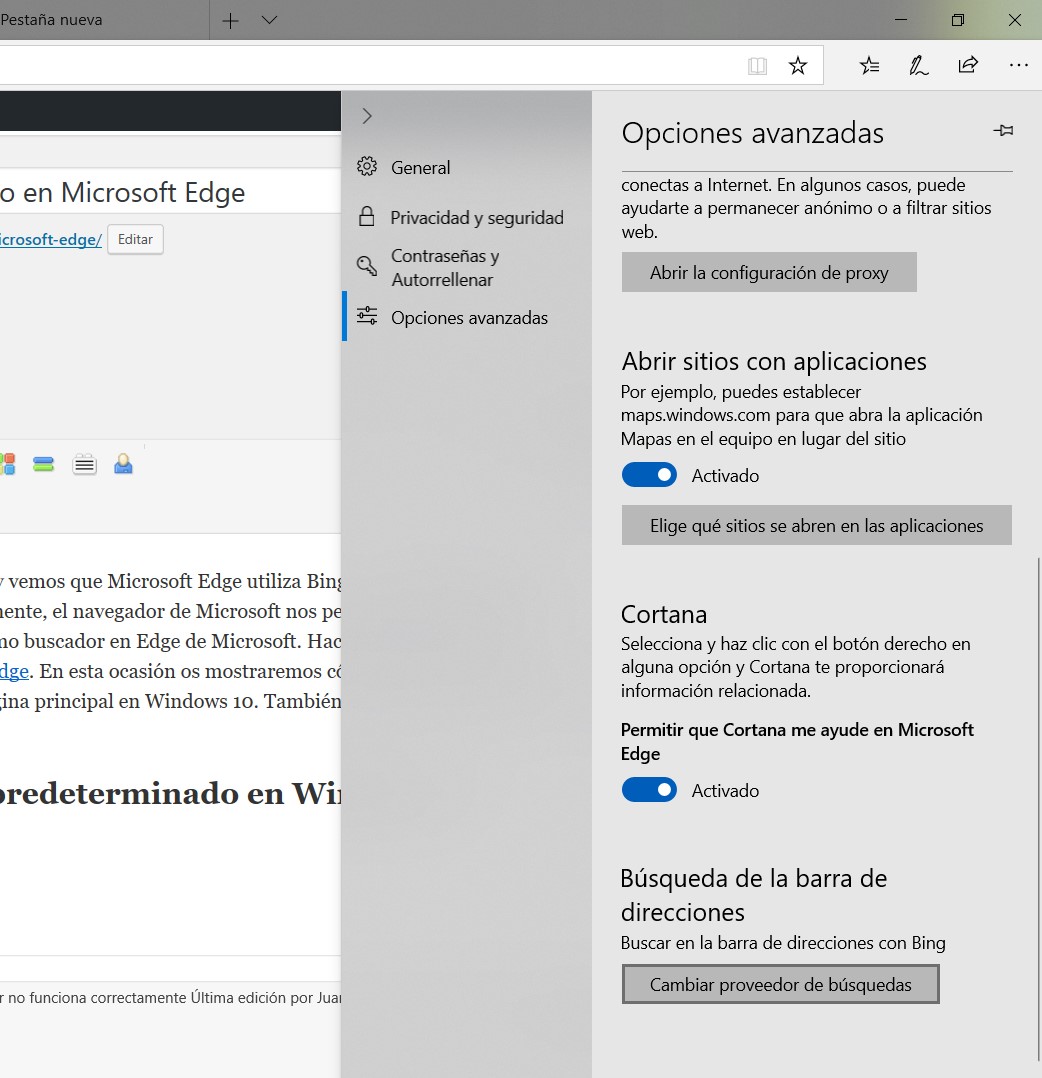Expand the tab preview dropdown arrow

(x=269, y=20)
